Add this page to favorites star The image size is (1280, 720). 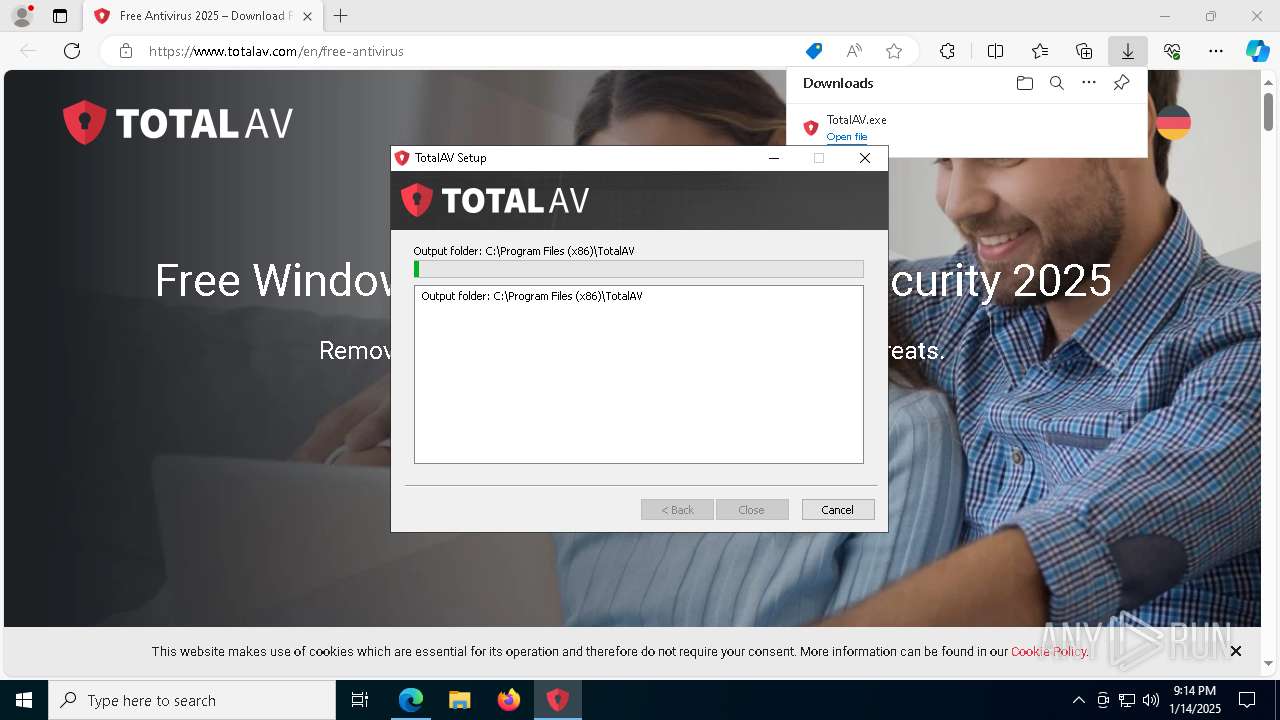[x=894, y=51]
